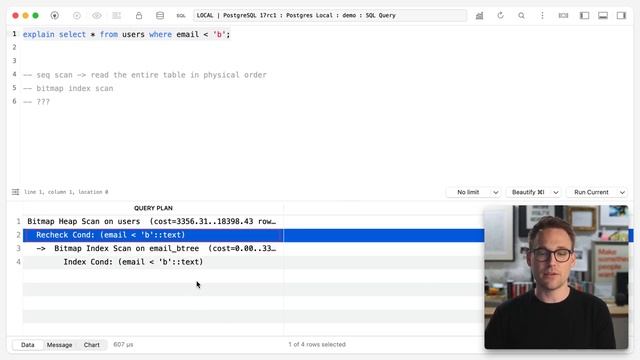Click the commit changes circle icon

point(77,16)
